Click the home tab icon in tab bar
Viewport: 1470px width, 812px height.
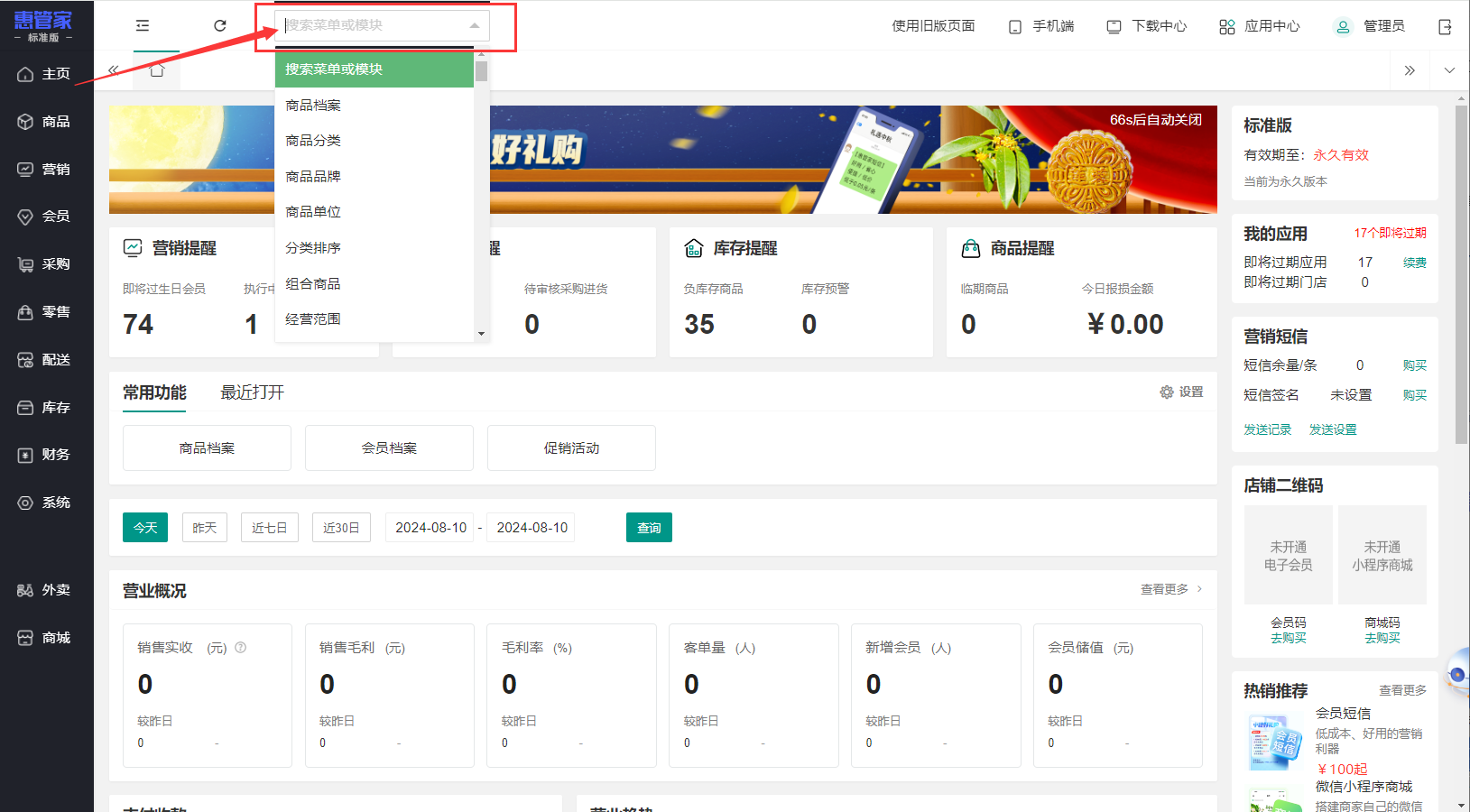[157, 70]
